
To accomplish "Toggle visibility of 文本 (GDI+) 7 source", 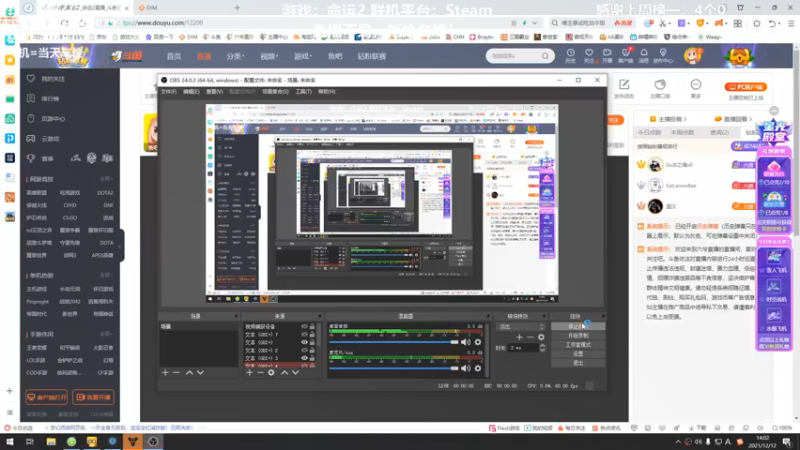I will (305, 335).
